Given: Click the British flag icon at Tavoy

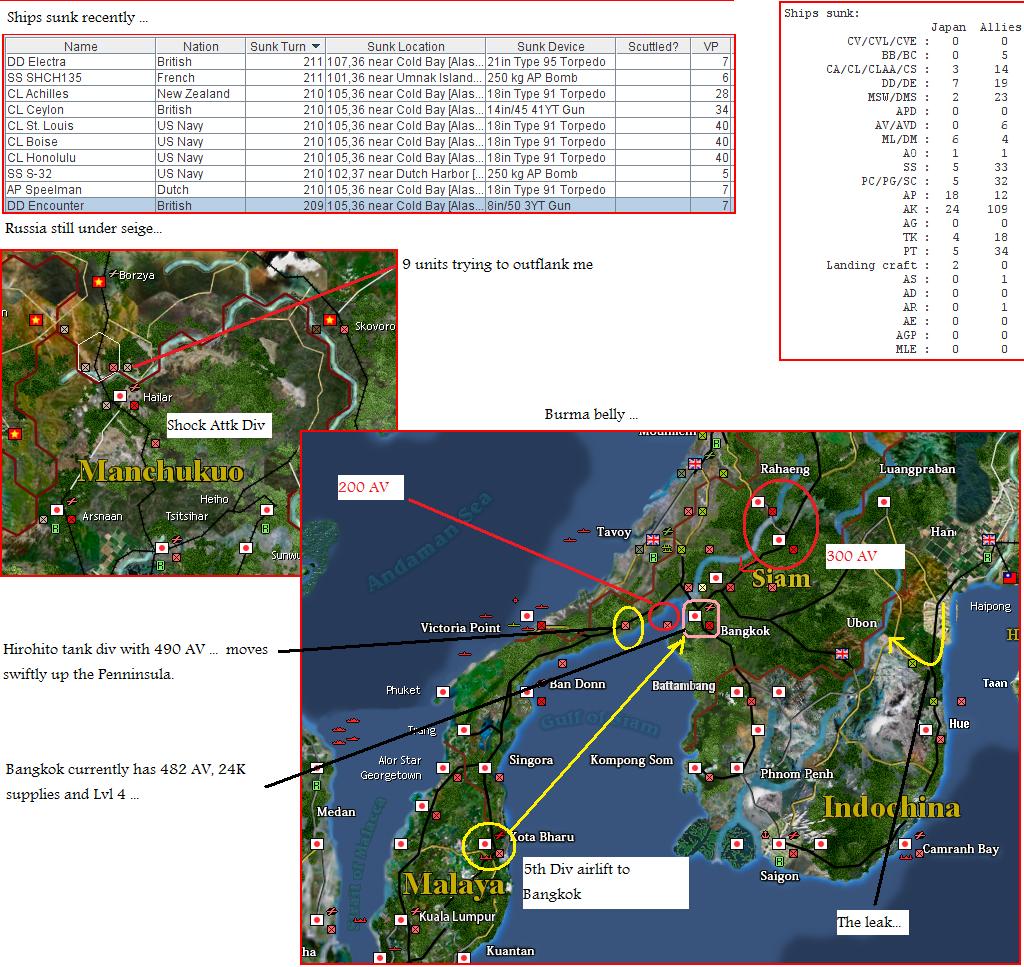Looking at the screenshot, I should coord(652,539).
